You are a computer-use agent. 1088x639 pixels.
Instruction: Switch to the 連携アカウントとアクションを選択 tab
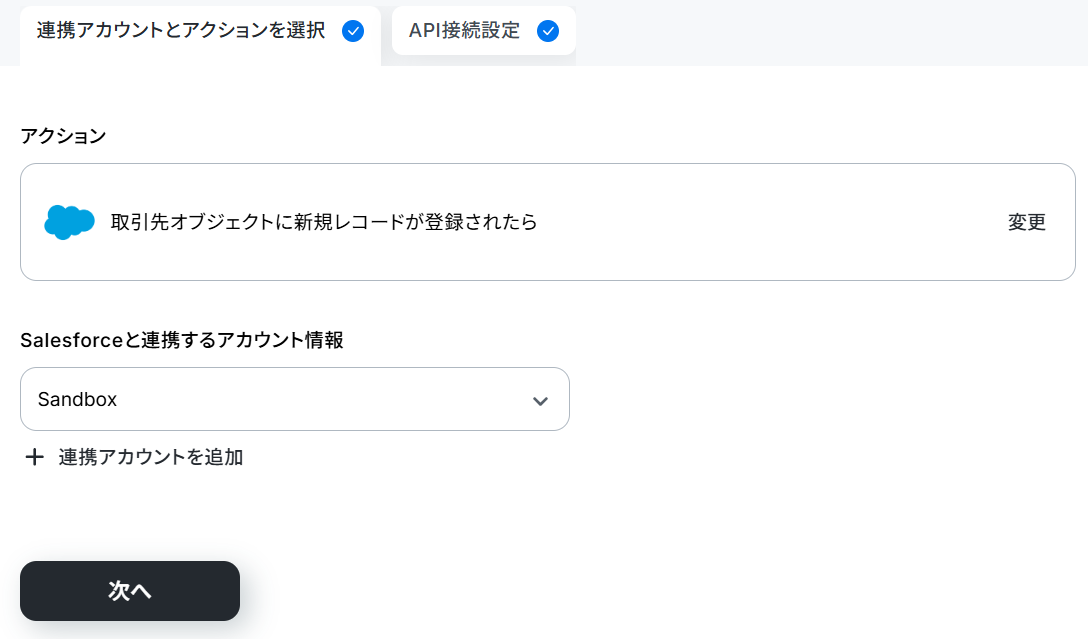(x=201, y=35)
